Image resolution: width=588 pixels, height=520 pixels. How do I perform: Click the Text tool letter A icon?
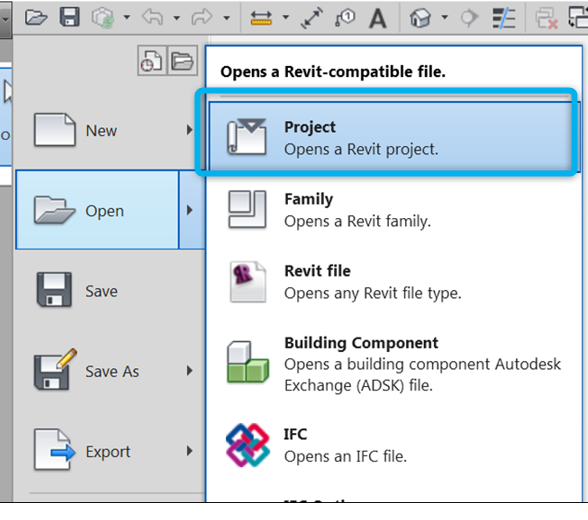coord(377,18)
